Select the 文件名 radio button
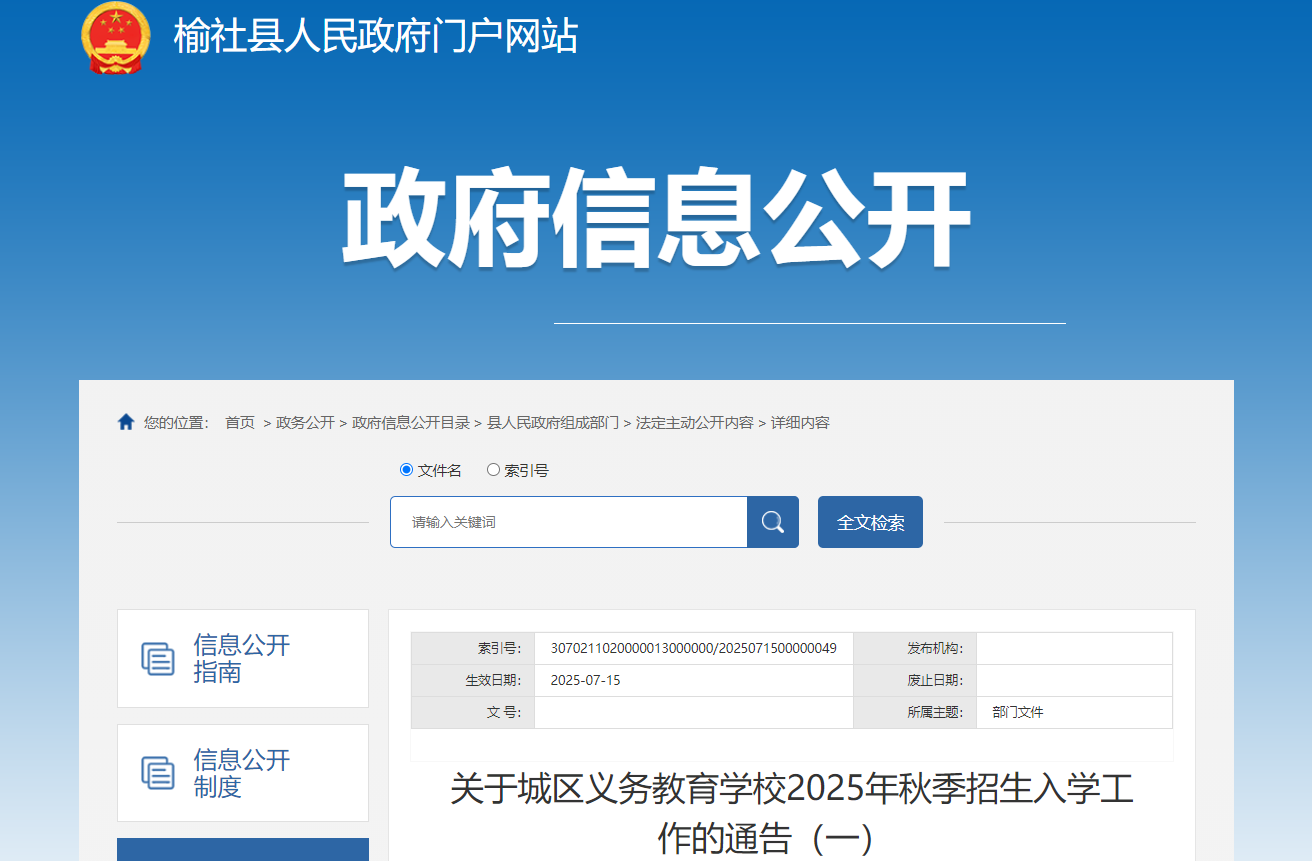Viewport: 1312px width, 861px height. [406, 470]
